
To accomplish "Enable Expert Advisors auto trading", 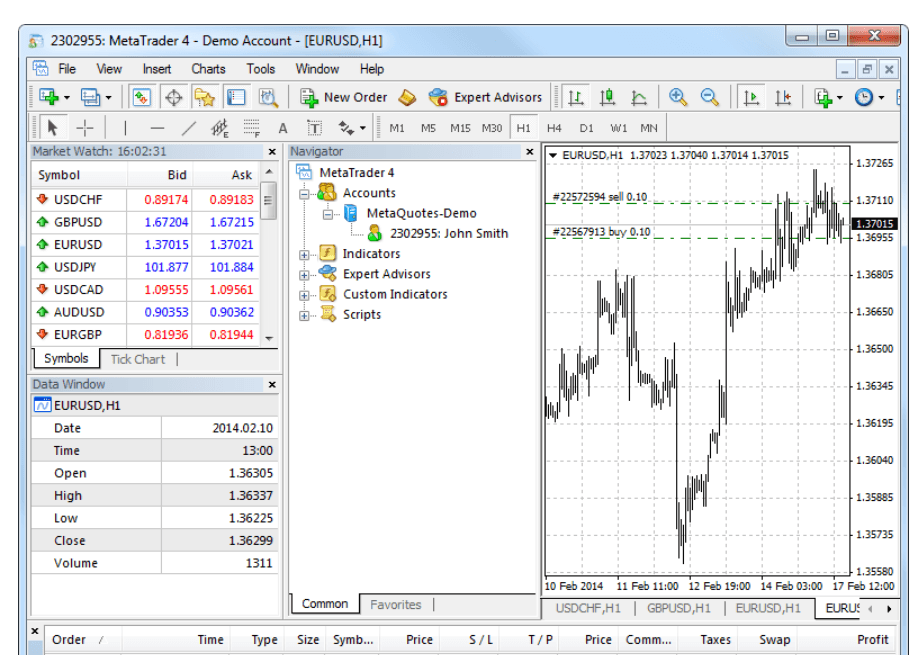I will (x=485, y=97).
